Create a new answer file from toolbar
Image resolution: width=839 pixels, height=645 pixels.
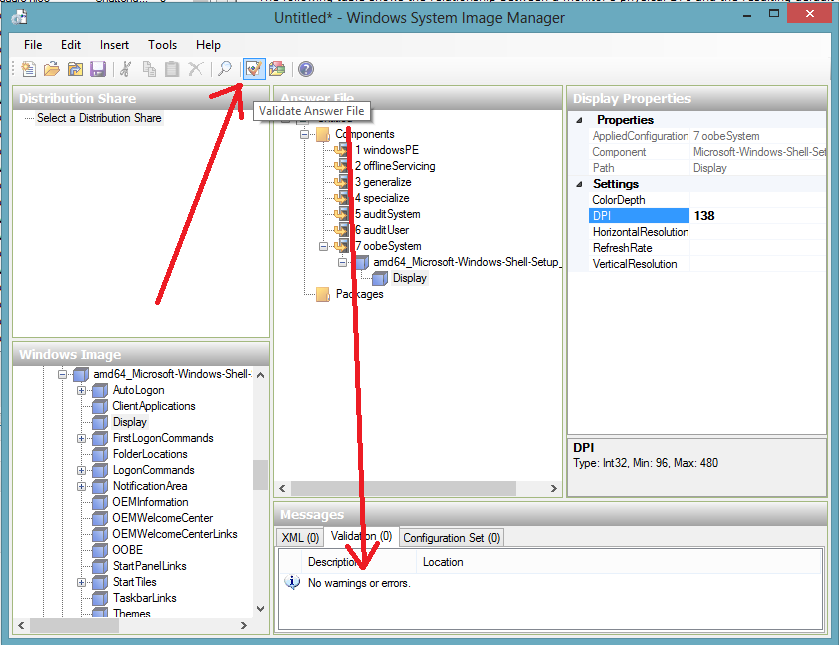(28, 69)
